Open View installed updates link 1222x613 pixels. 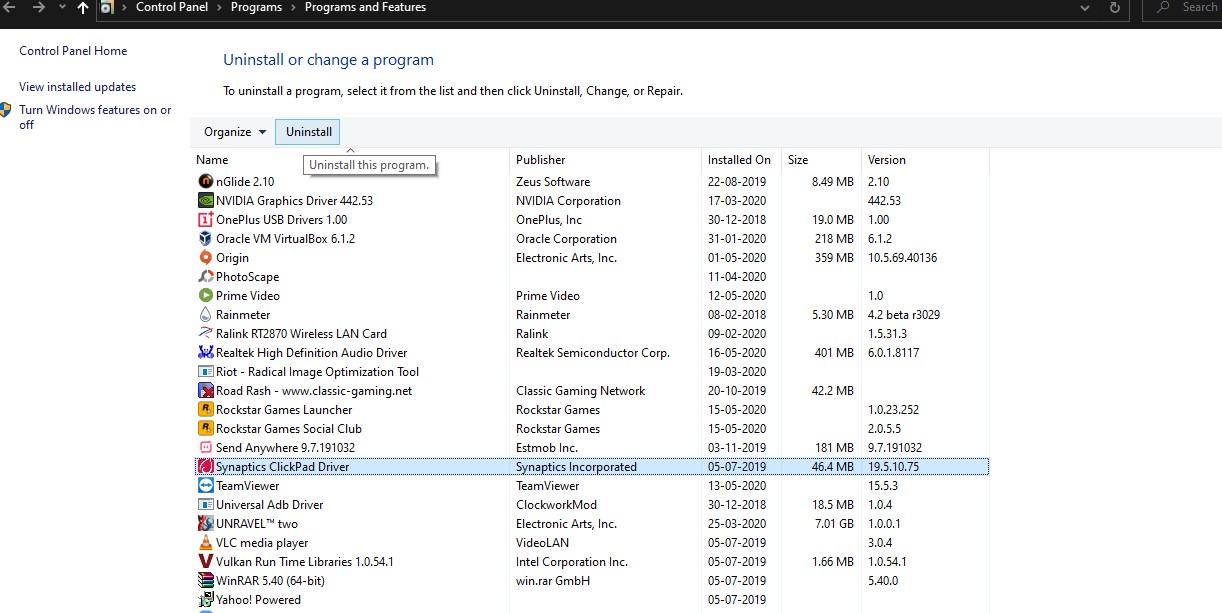pos(78,87)
